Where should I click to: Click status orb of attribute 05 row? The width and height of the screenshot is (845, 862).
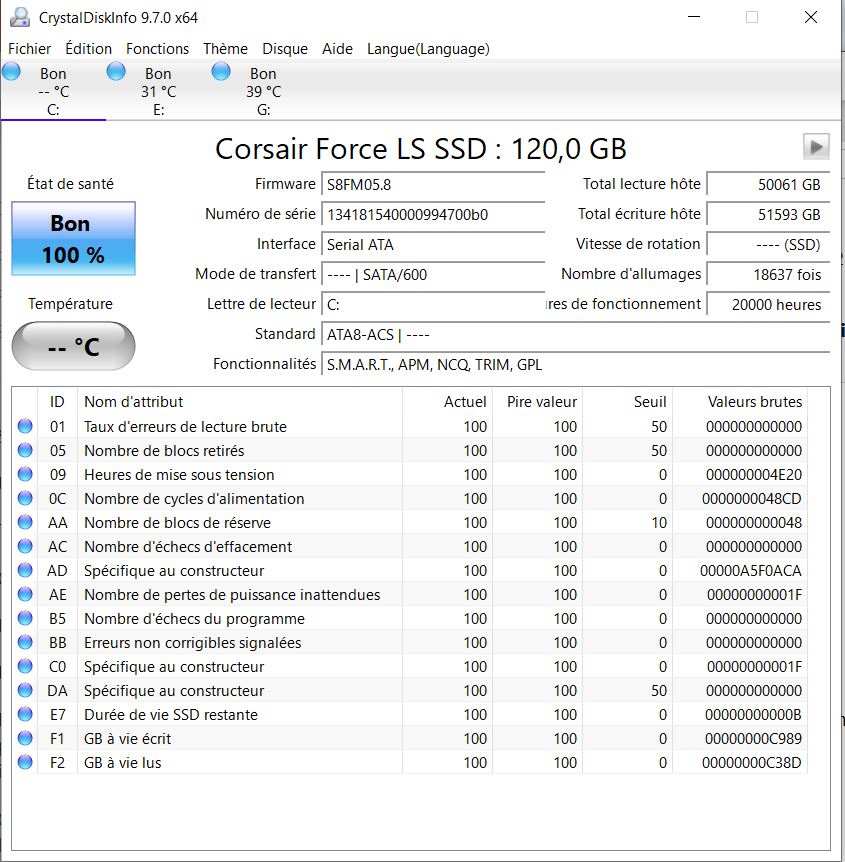pos(25,450)
